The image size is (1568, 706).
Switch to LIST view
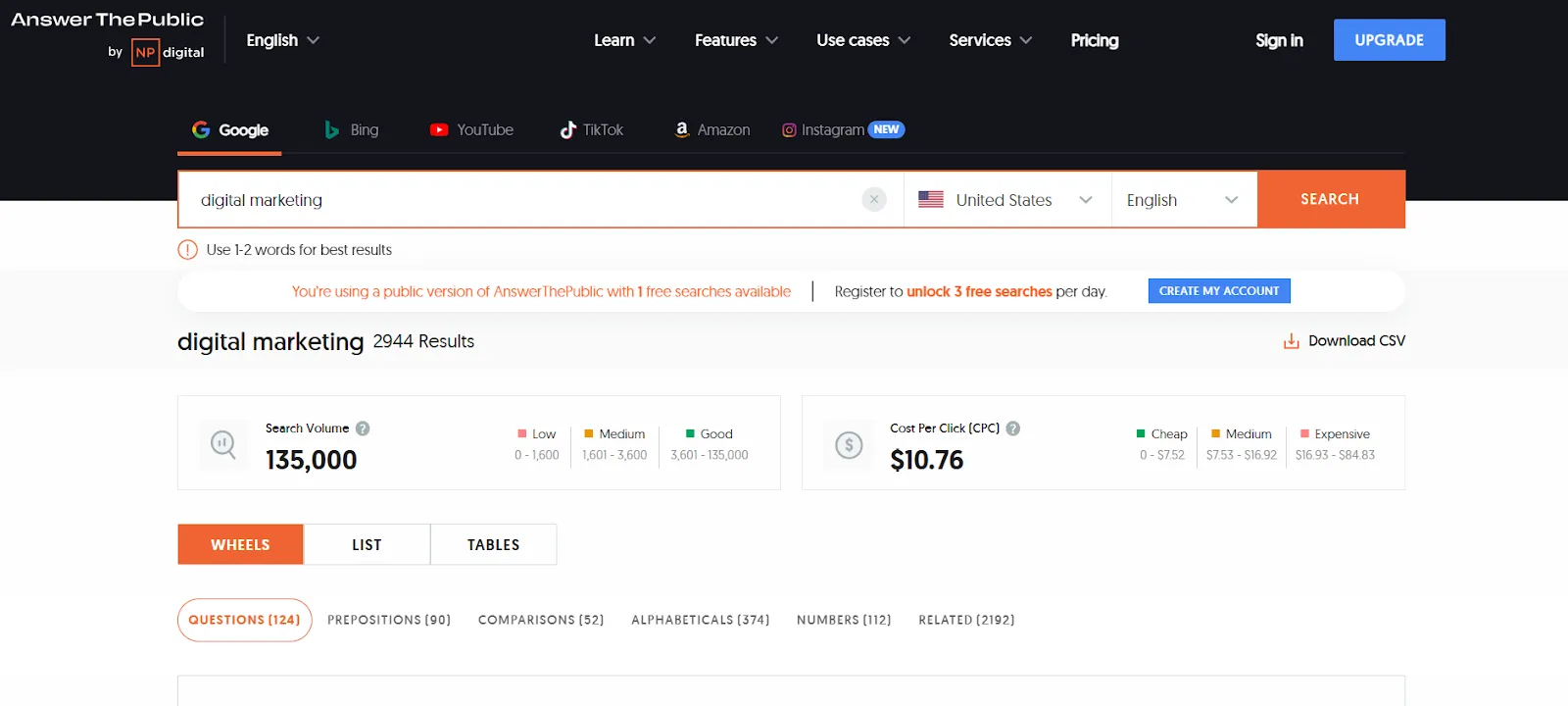click(367, 544)
